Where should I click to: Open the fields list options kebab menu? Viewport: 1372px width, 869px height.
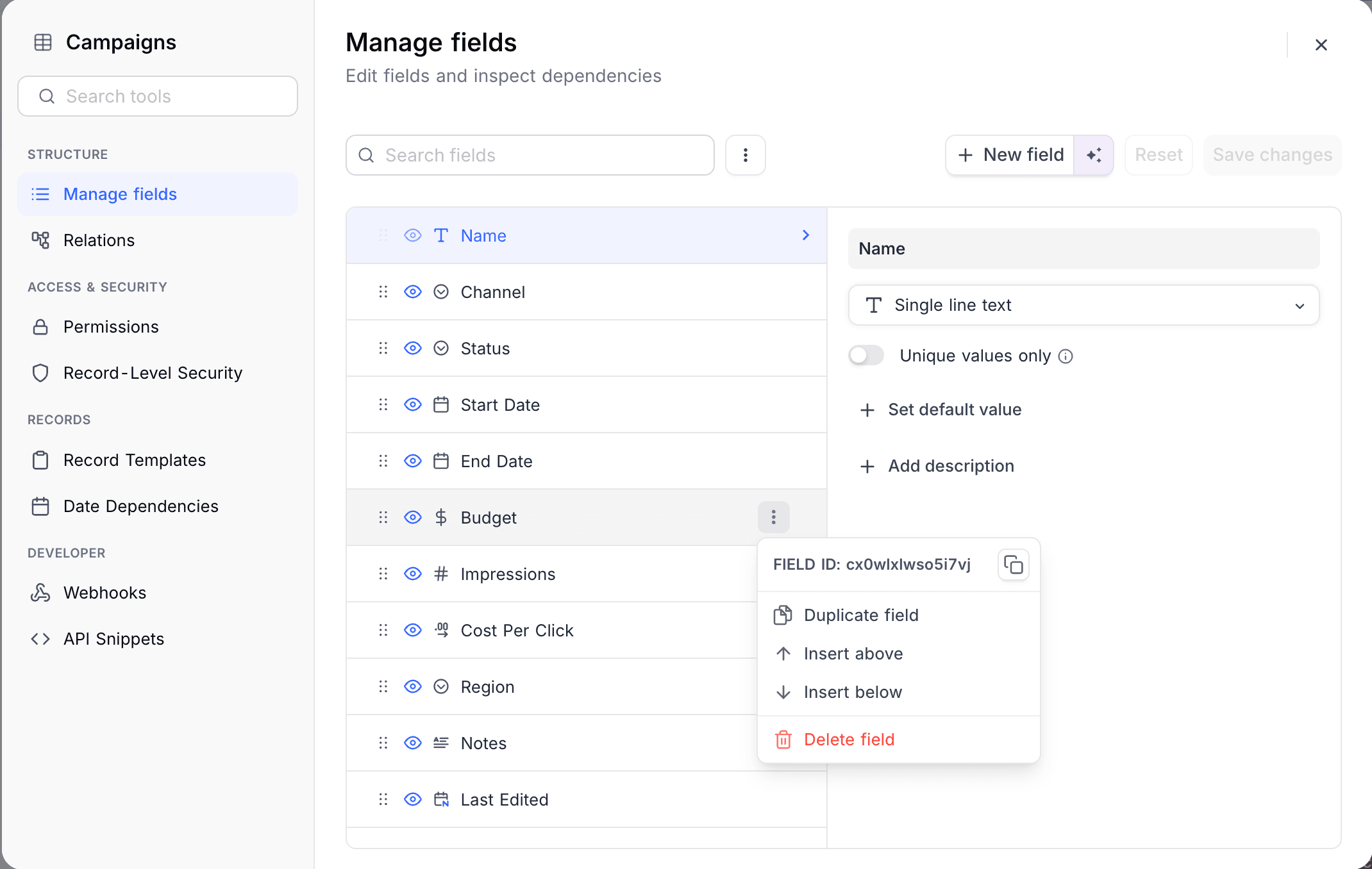pyautogui.click(x=746, y=155)
